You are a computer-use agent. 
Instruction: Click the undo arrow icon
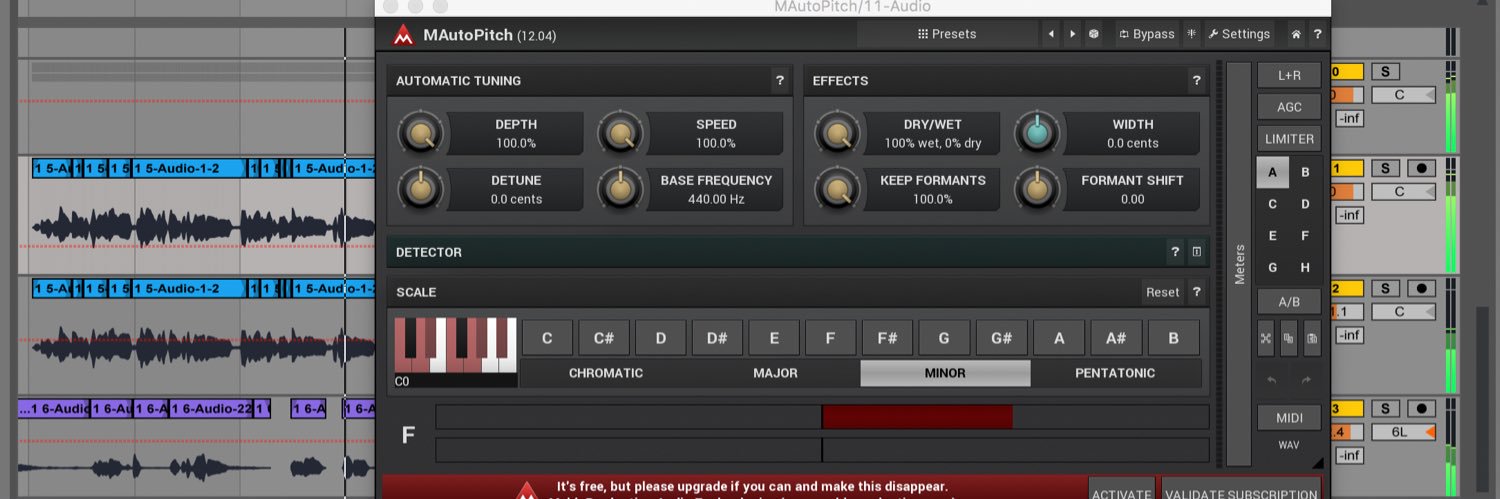tap(1272, 380)
